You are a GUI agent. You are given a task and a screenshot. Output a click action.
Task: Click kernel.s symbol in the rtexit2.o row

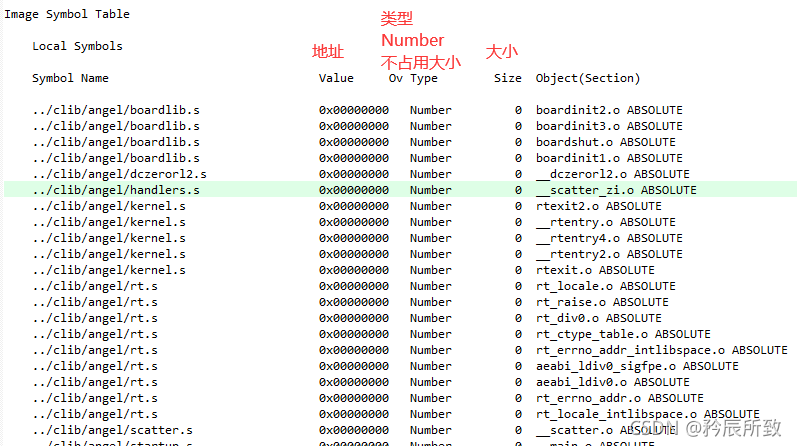109,206
